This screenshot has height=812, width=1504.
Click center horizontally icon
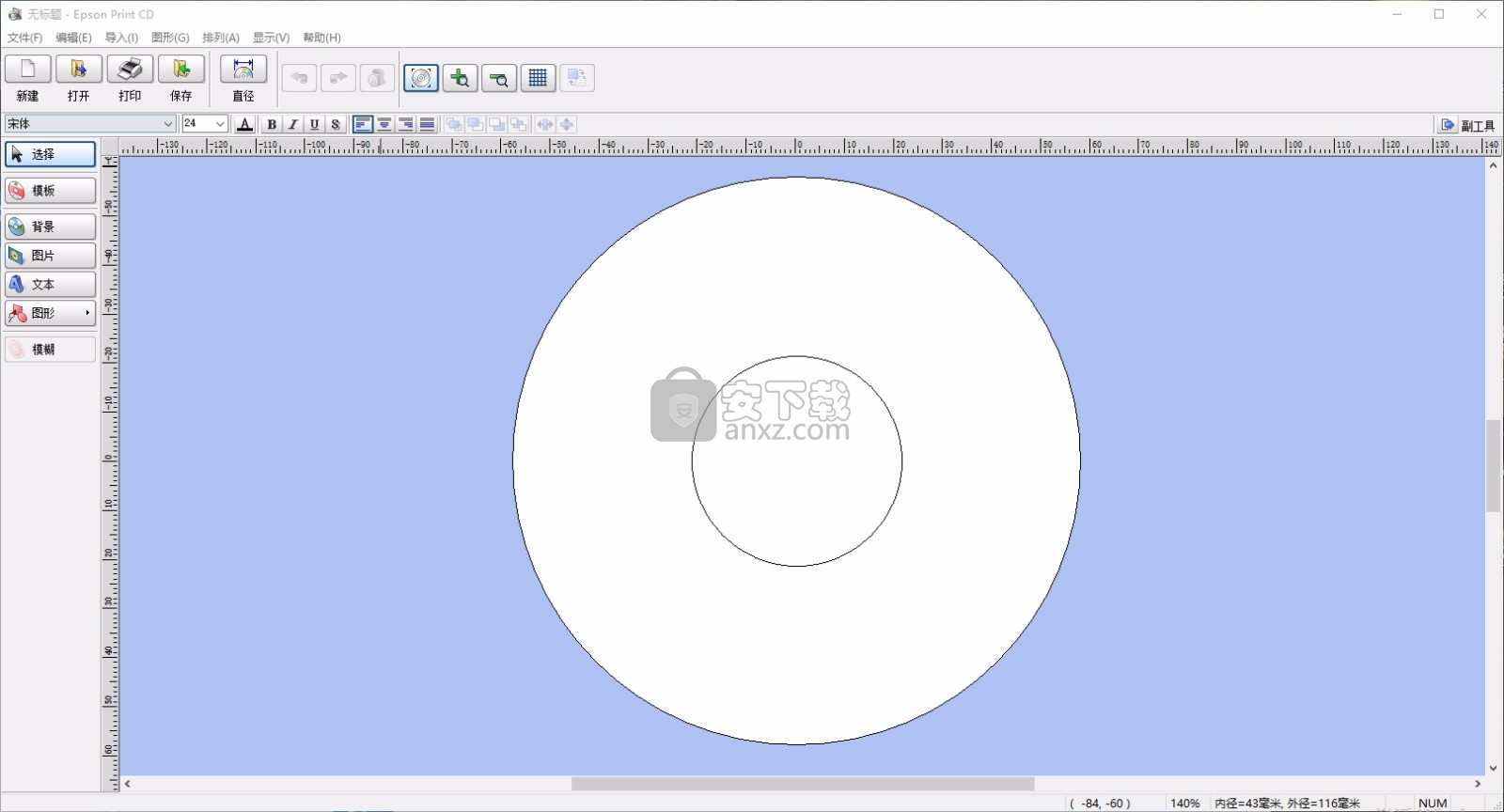click(545, 124)
